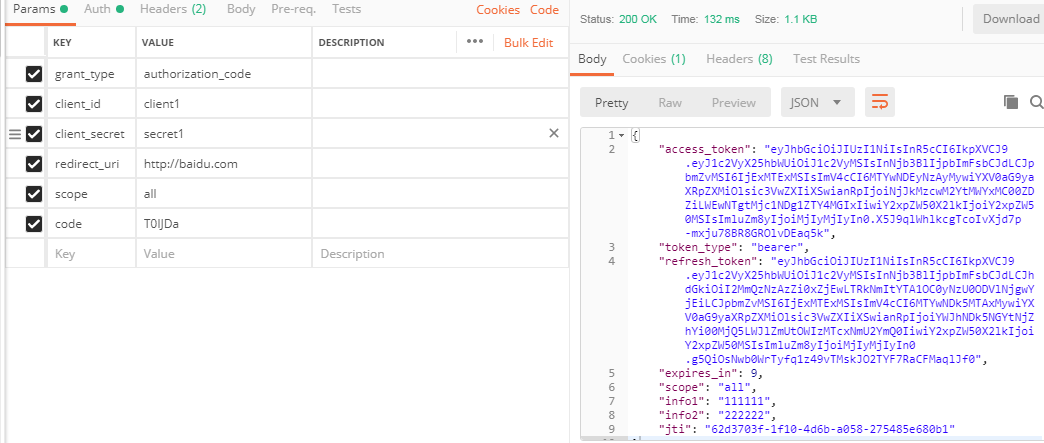Grab the client_secret row reorder handle

click(x=15, y=134)
